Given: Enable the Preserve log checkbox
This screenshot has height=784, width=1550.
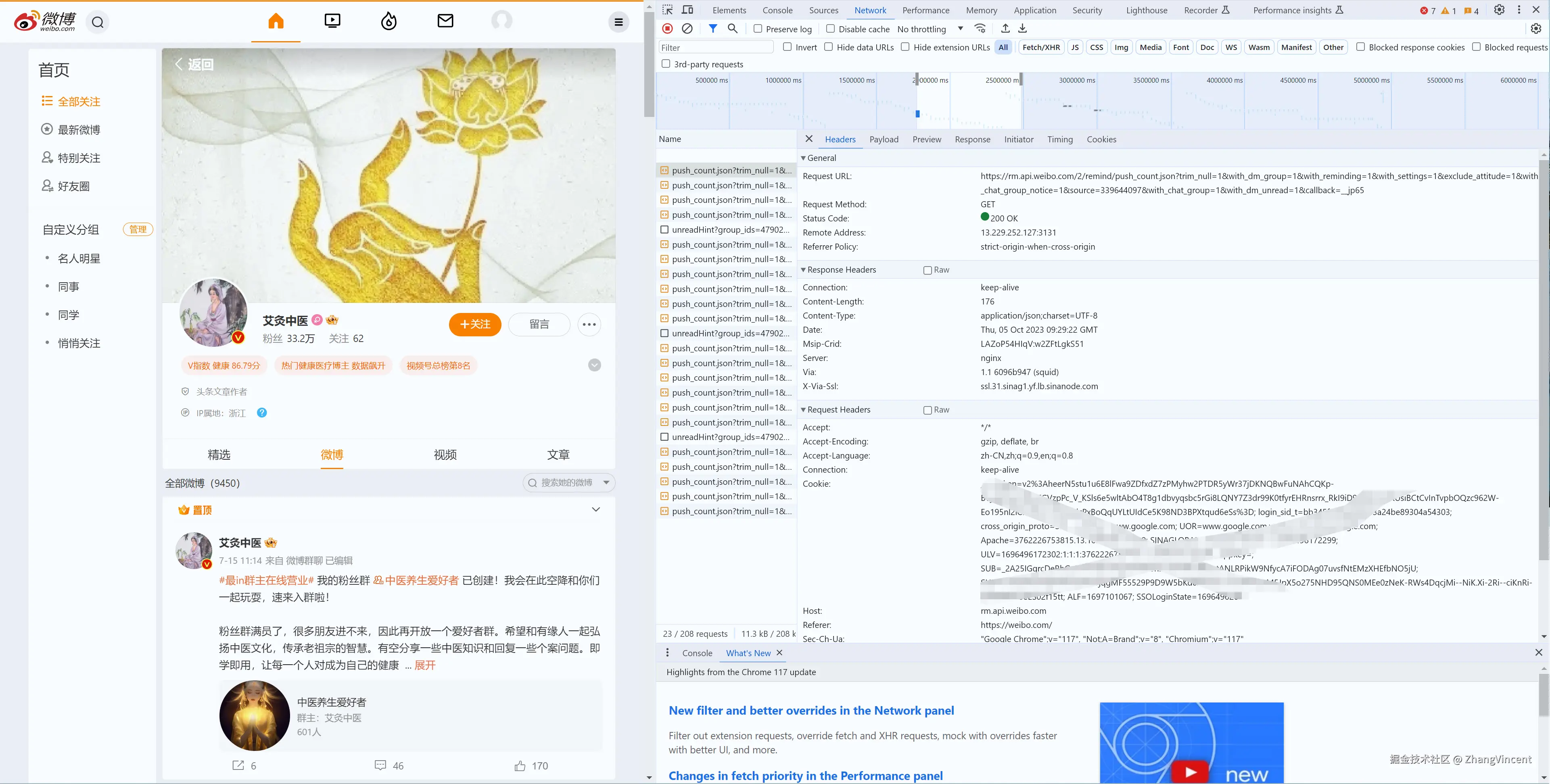Looking at the screenshot, I should pyautogui.click(x=758, y=29).
